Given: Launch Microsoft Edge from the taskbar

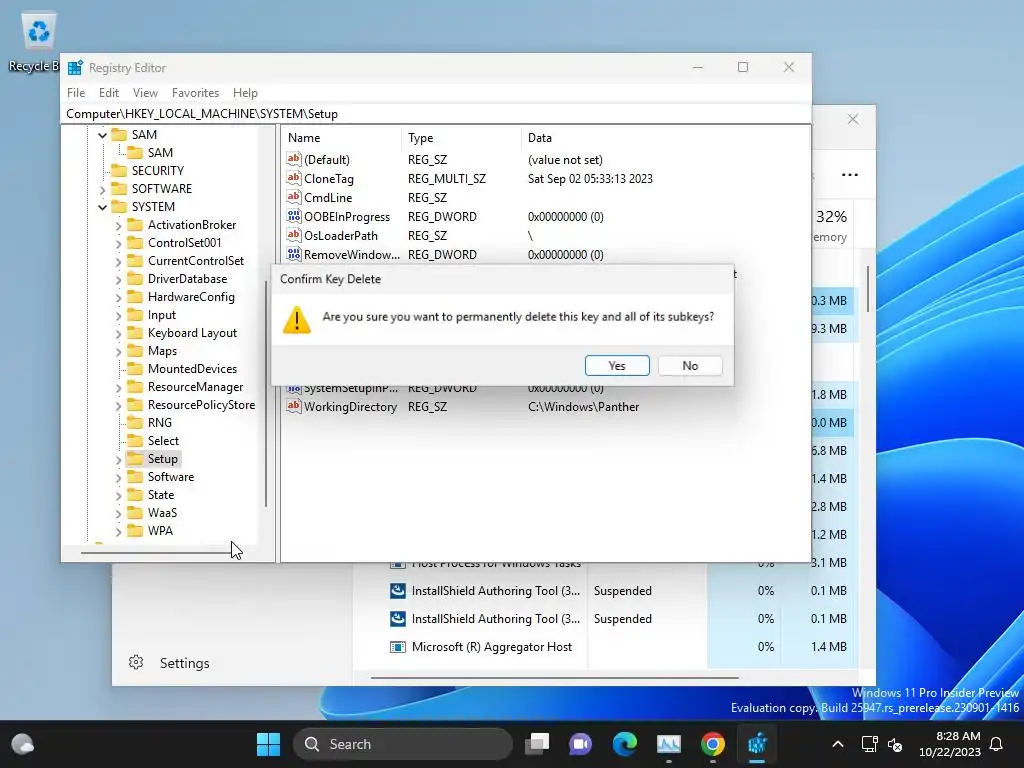Looking at the screenshot, I should 625,744.
